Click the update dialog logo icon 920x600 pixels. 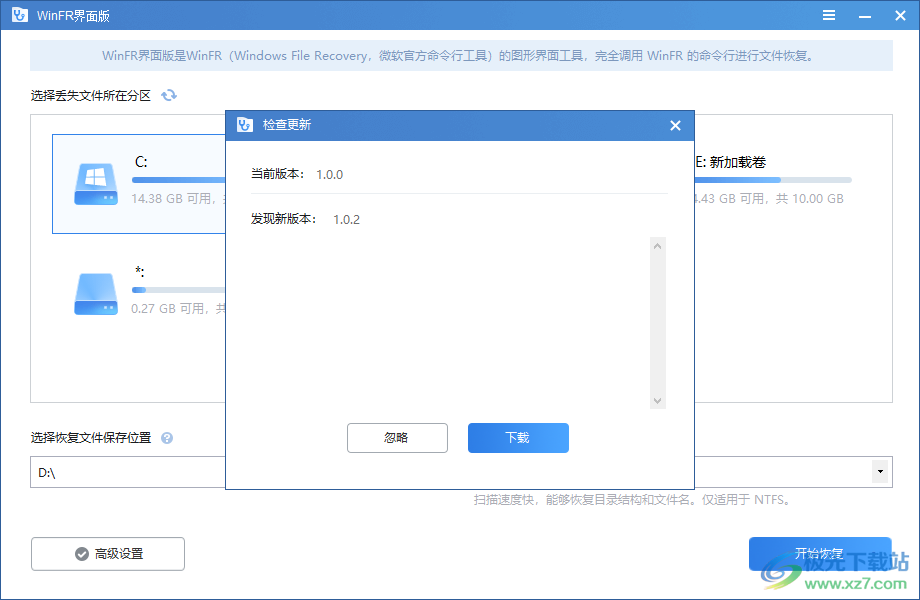[x=245, y=125]
